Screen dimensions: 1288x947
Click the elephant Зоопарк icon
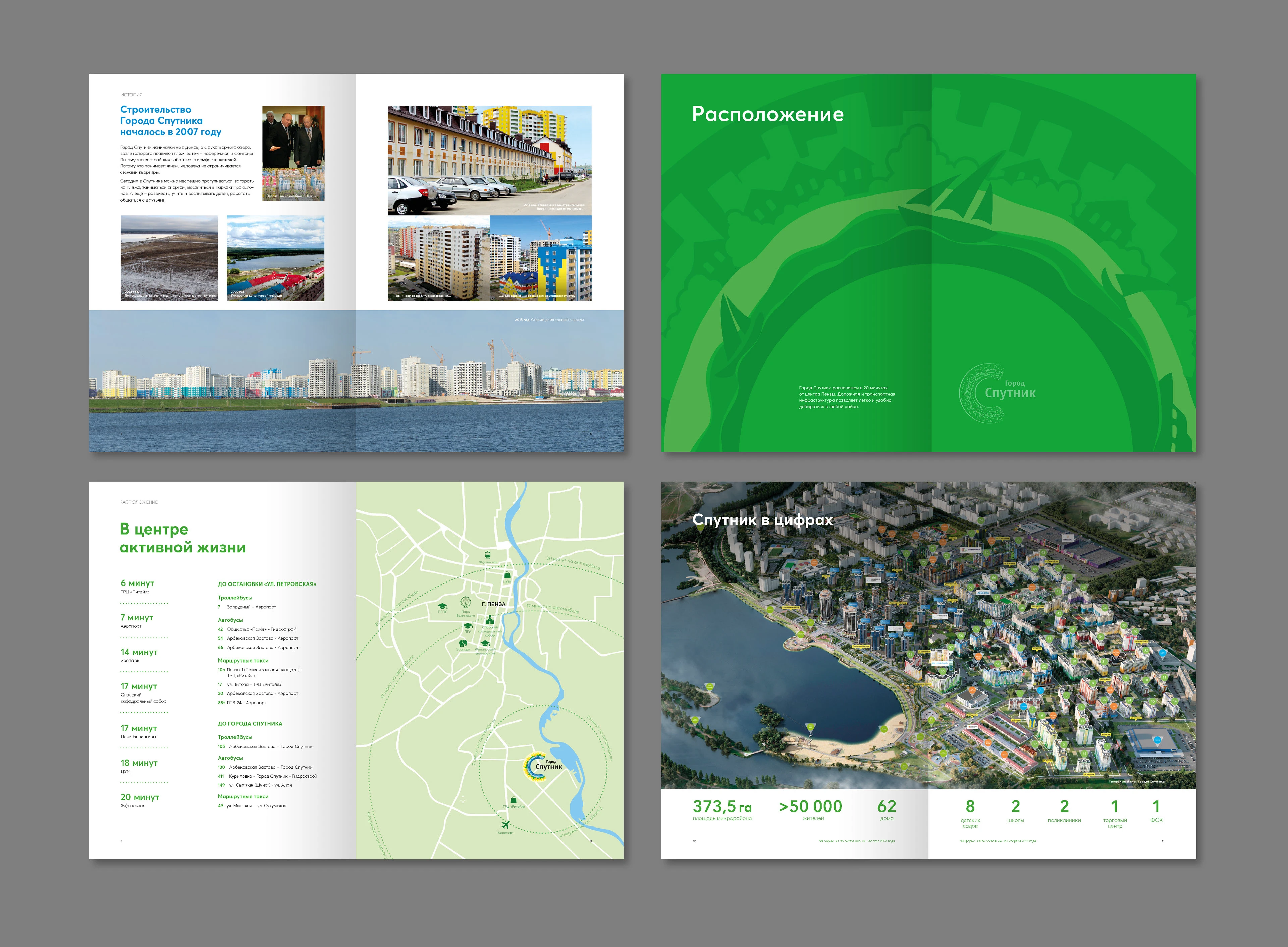click(x=463, y=643)
